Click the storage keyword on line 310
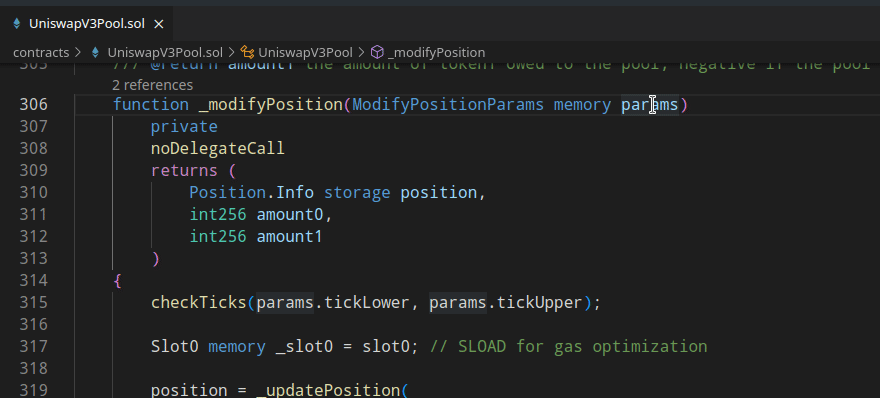Viewport: 880px width, 398px height. [x=357, y=193]
